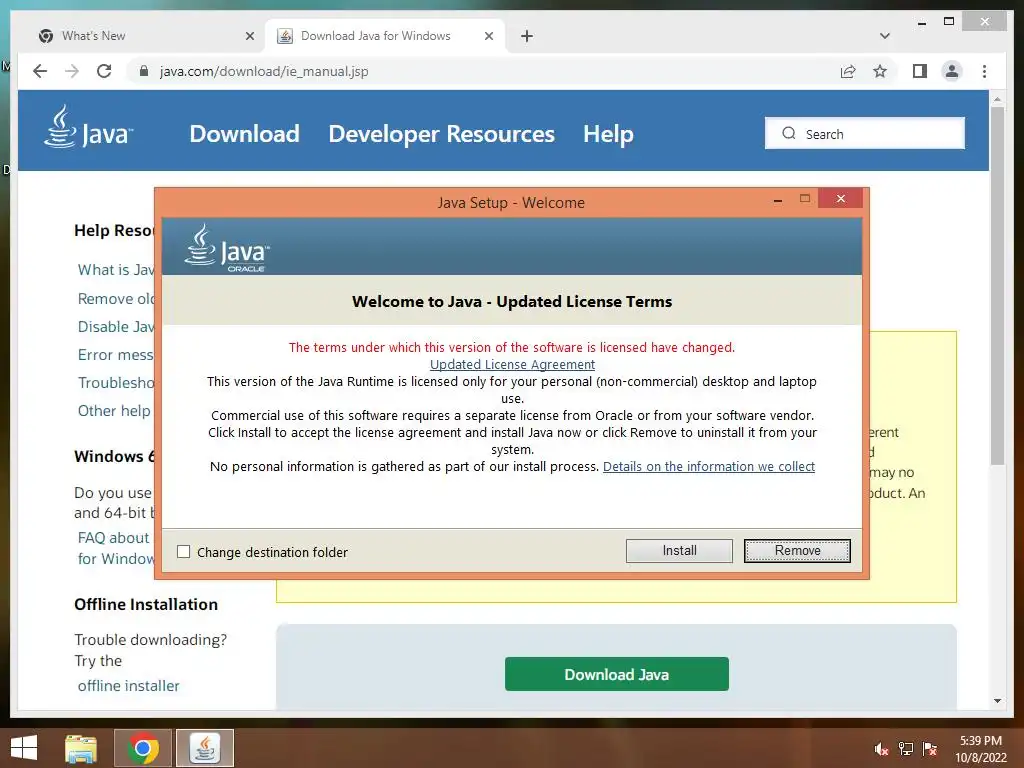Close the What's New tab
Image resolution: width=1024 pixels, height=768 pixels.
[x=249, y=36]
